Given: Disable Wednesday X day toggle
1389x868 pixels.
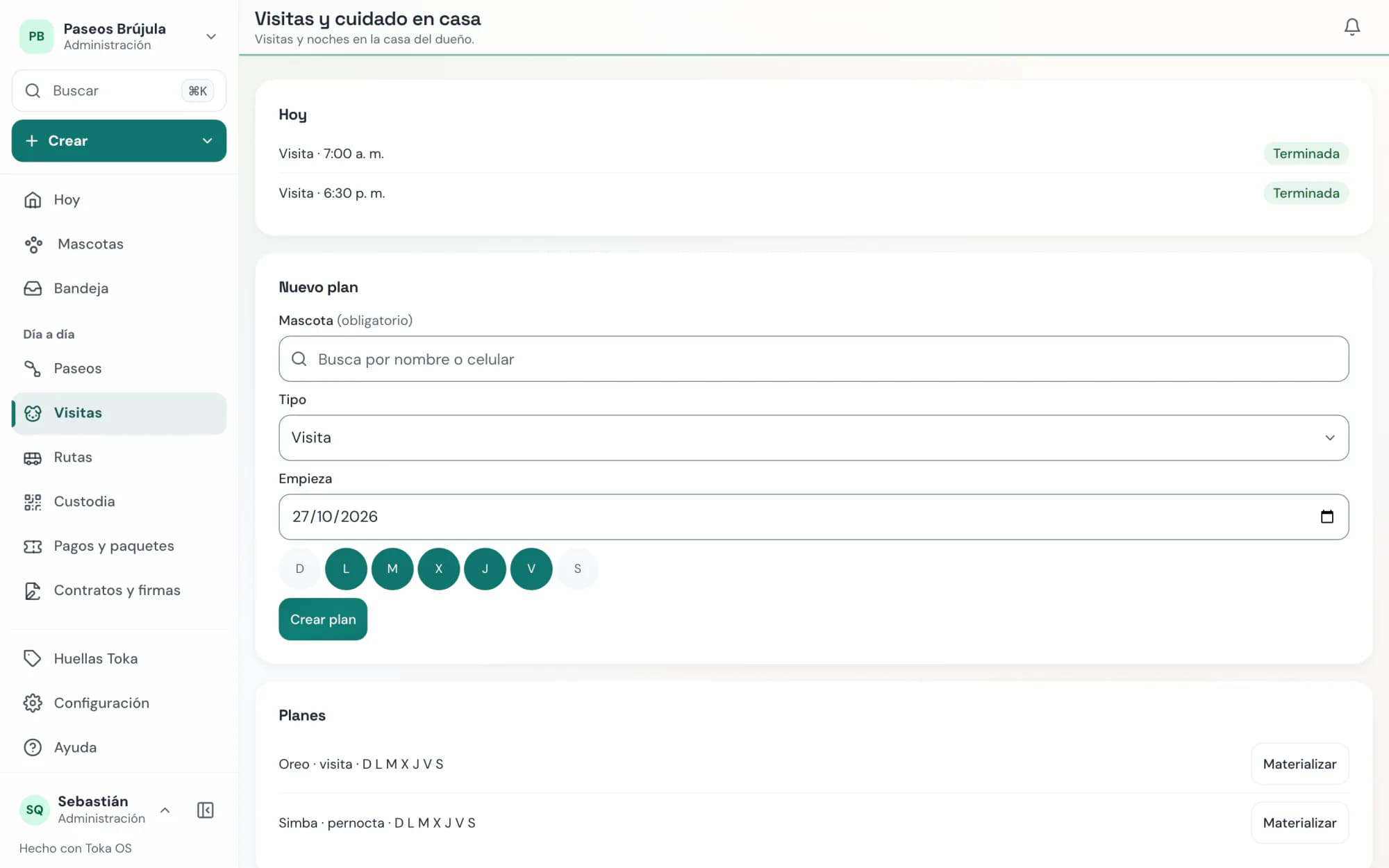Looking at the screenshot, I should pyautogui.click(x=439, y=569).
